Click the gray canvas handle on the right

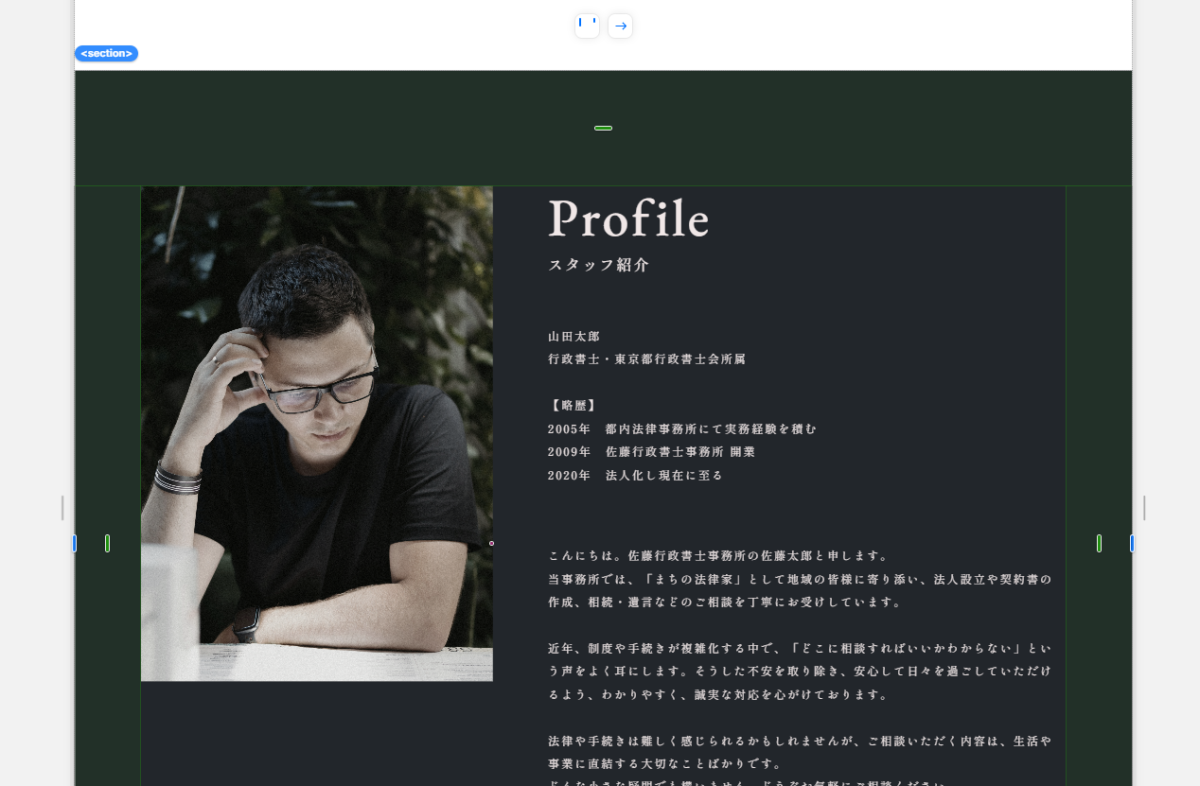(x=1144, y=508)
